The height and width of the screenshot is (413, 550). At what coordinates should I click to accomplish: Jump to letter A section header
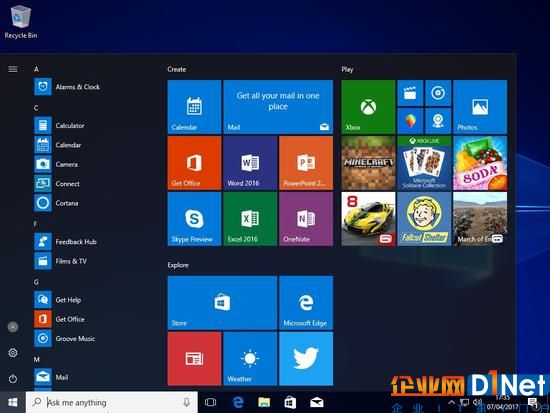(x=36, y=69)
